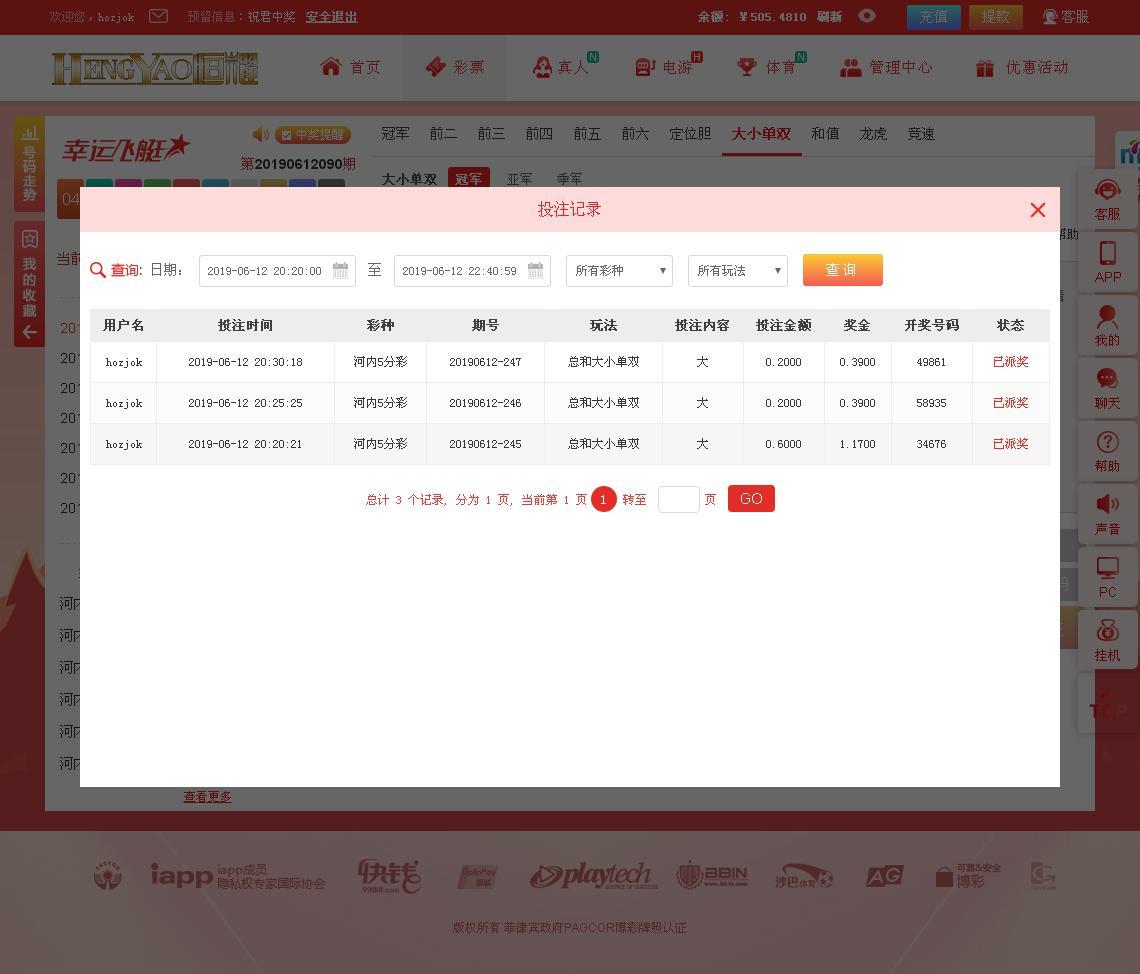
Task: Toggle the 中奖提醒 checkbox
Action: (x=286, y=135)
